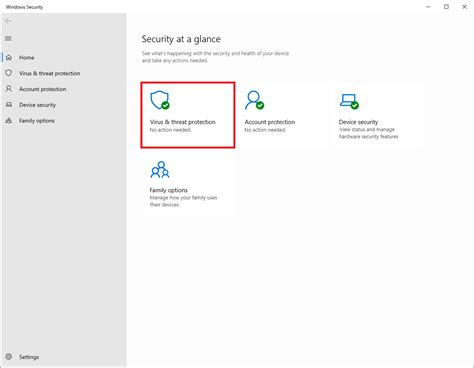Viewport: 474px width, 368px height.
Task: Open the Account protection tile title
Action: click(x=270, y=122)
